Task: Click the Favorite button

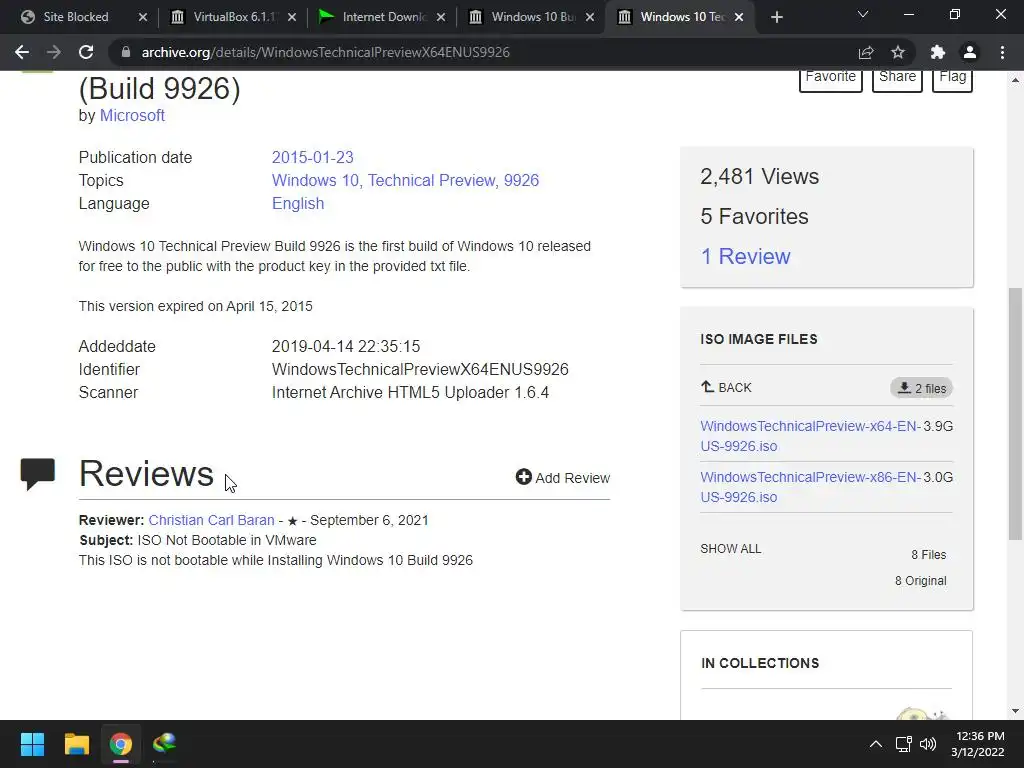Action: click(831, 80)
